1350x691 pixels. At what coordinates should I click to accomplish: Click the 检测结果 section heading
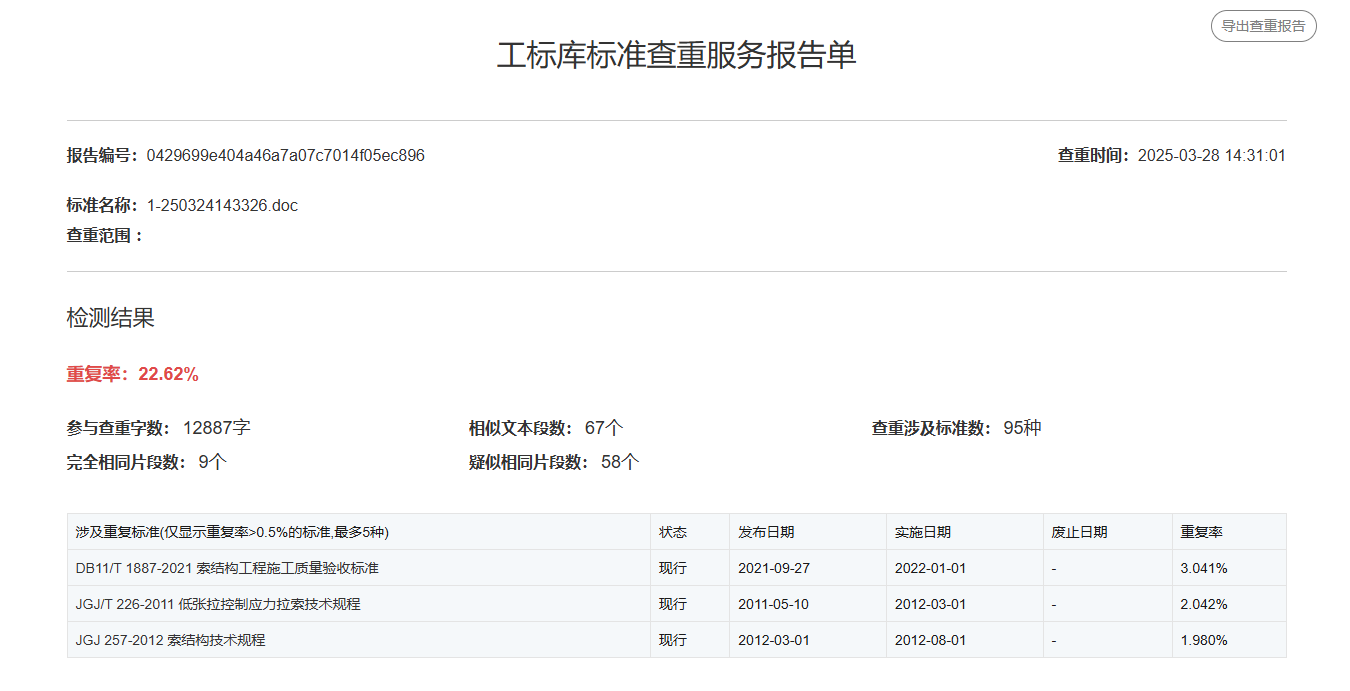tap(110, 319)
